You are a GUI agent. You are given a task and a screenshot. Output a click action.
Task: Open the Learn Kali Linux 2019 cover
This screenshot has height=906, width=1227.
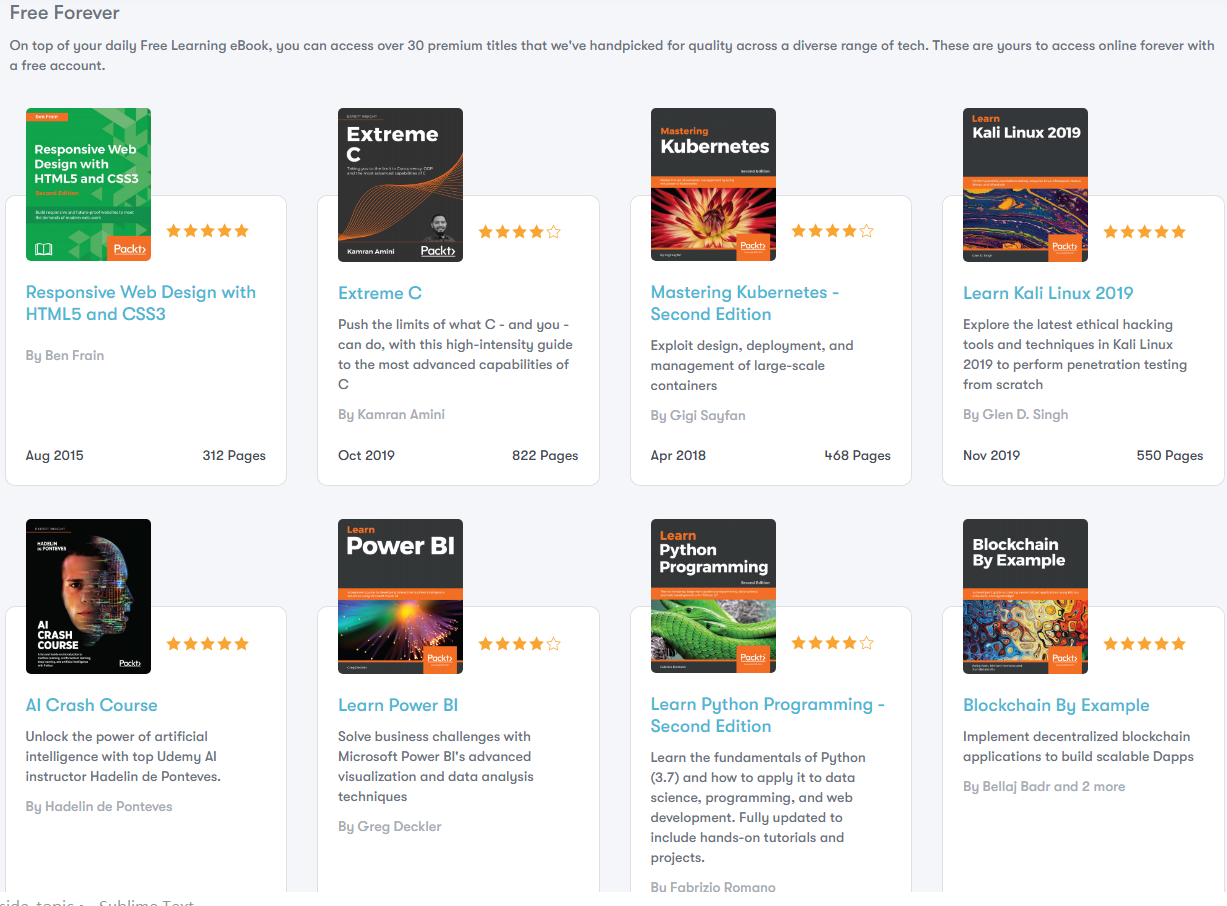pyautogui.click(x=1025, y=185)
